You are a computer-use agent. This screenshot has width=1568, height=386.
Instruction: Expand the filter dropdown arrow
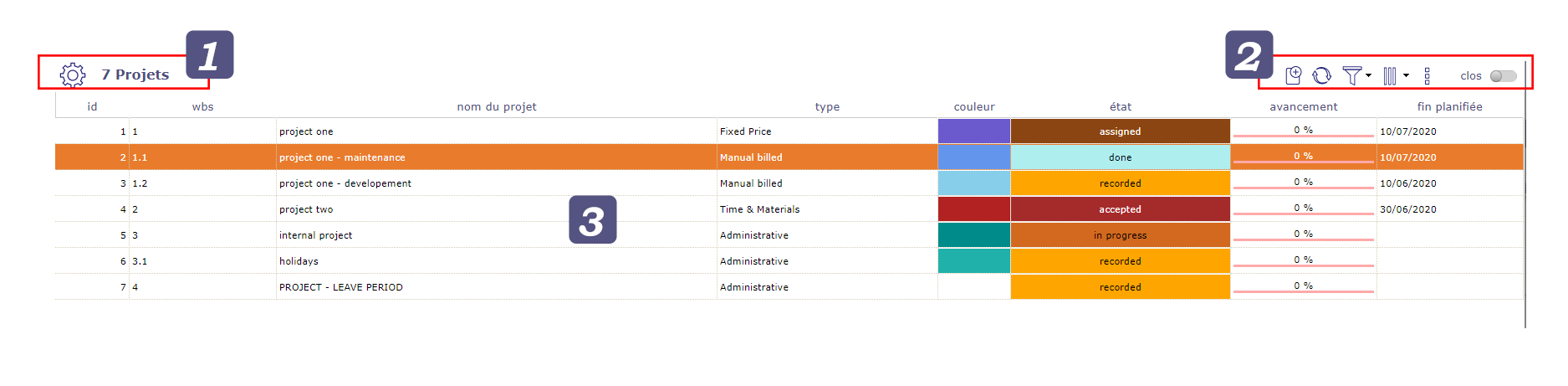tap(1368, 75)
